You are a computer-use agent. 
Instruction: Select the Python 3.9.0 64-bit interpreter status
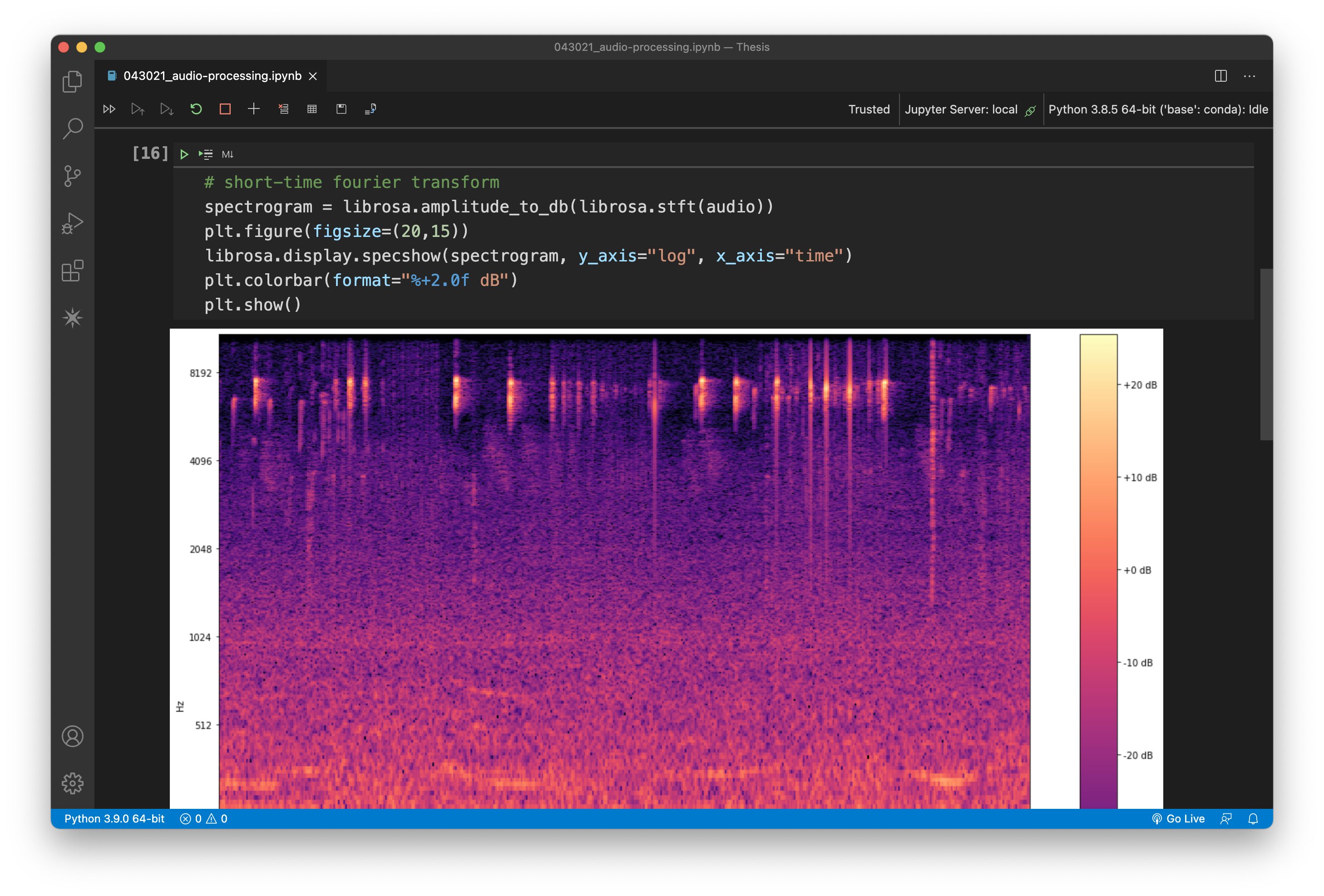[114, 818]
